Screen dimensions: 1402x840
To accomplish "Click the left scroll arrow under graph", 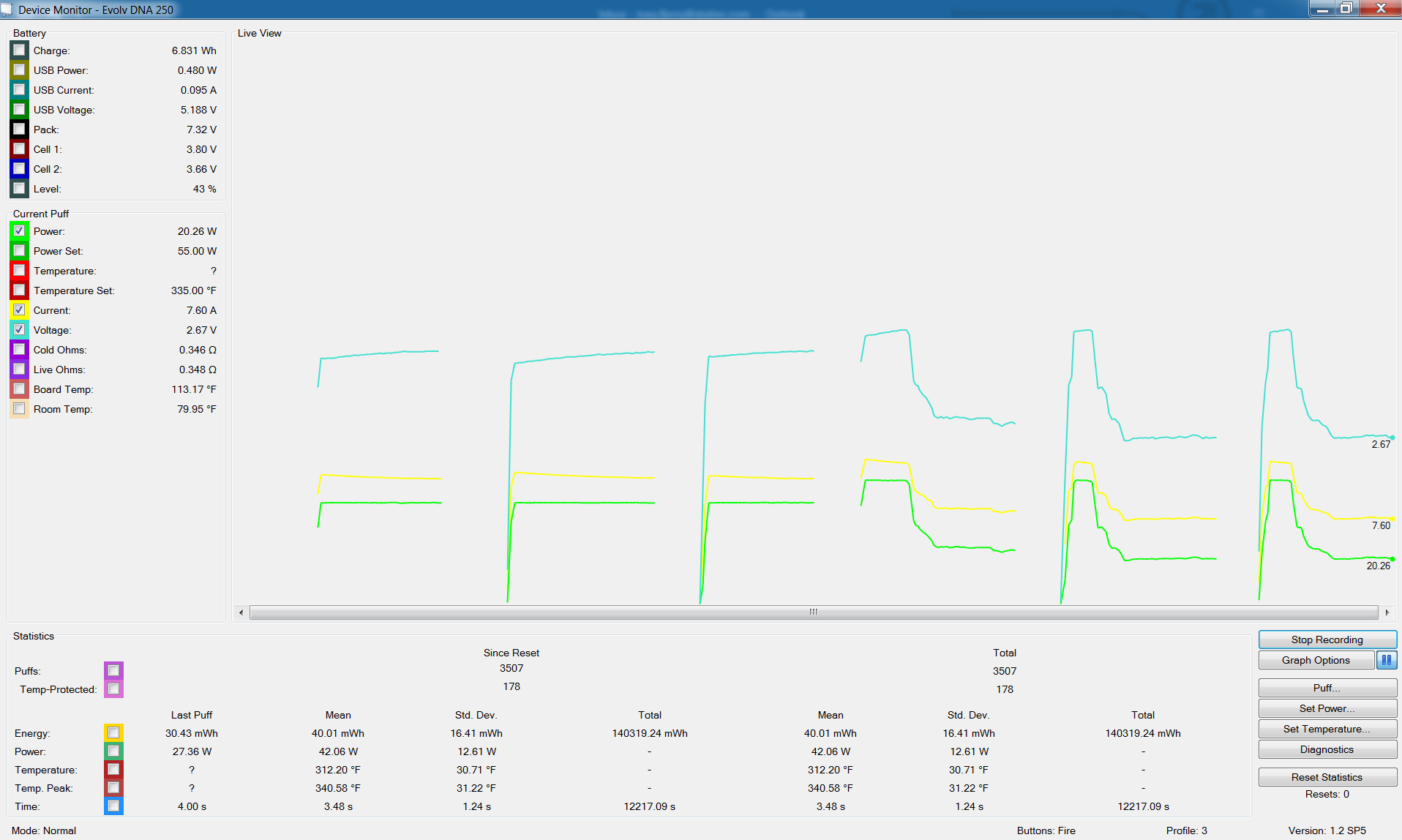I will point(241,612).
